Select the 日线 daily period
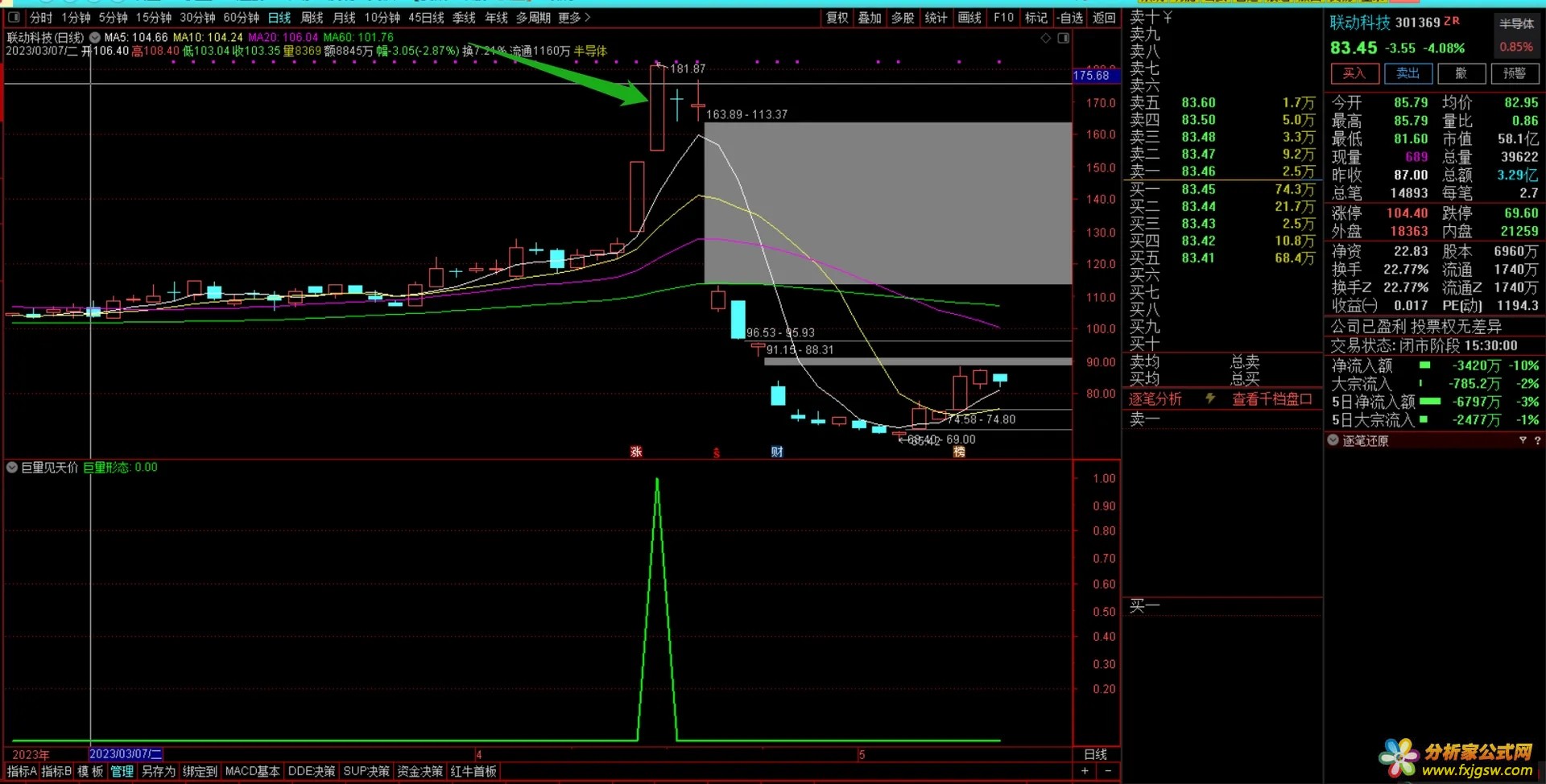This screenshot has width=1546, height=784. 279,18
